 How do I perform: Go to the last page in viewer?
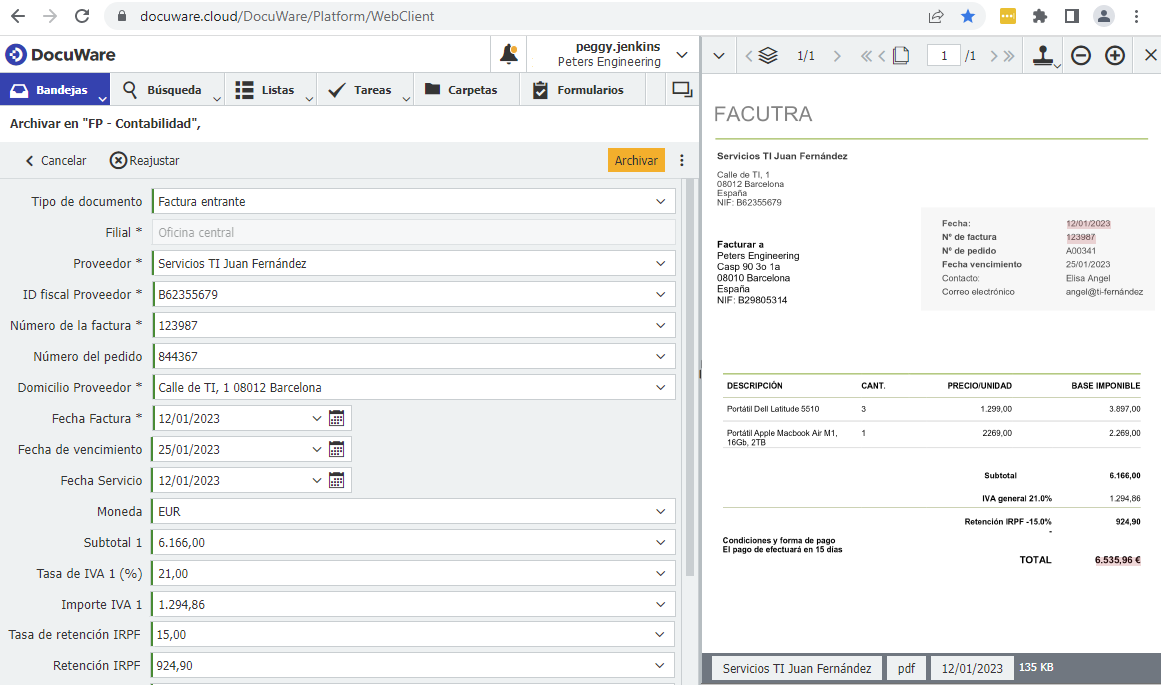pos(1008,56)
